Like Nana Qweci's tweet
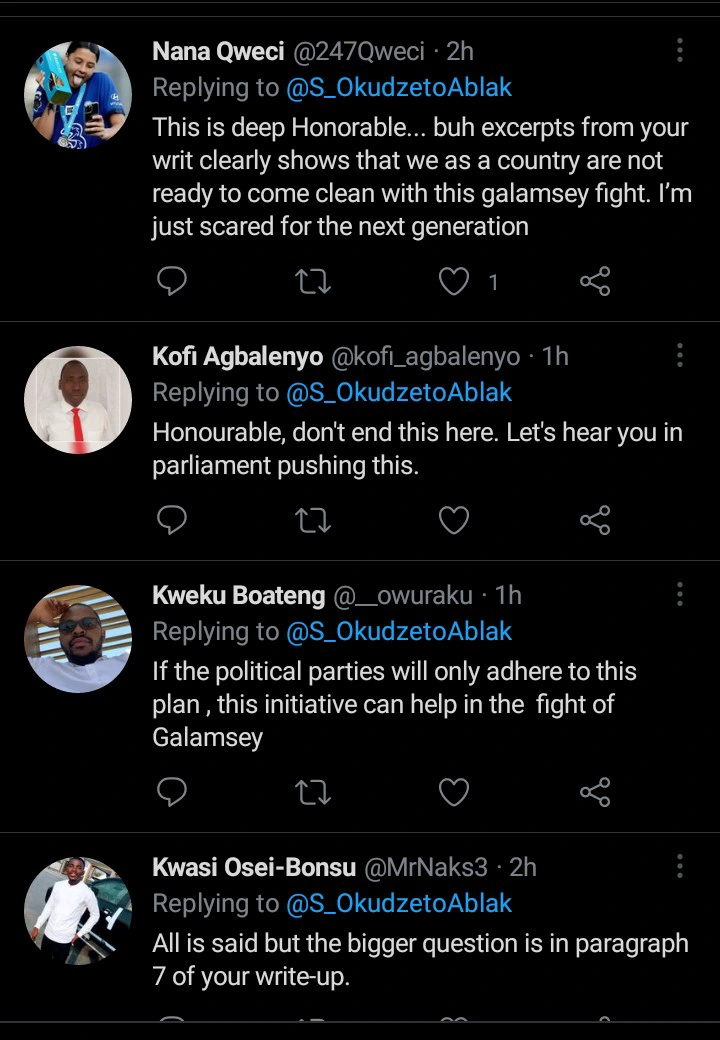The height and width of the screenshot is (1040, 720). pyautogui.click(x=455, y=282)
